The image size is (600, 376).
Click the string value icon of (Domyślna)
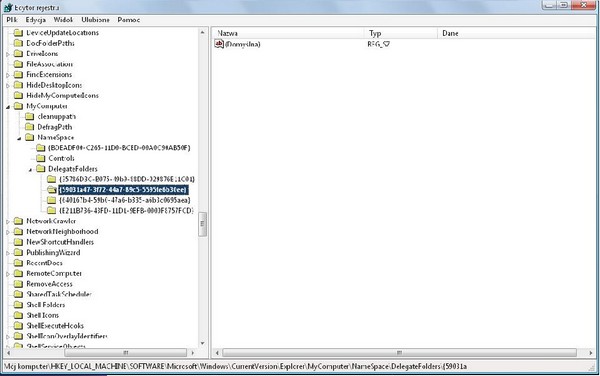click(219, 44)
